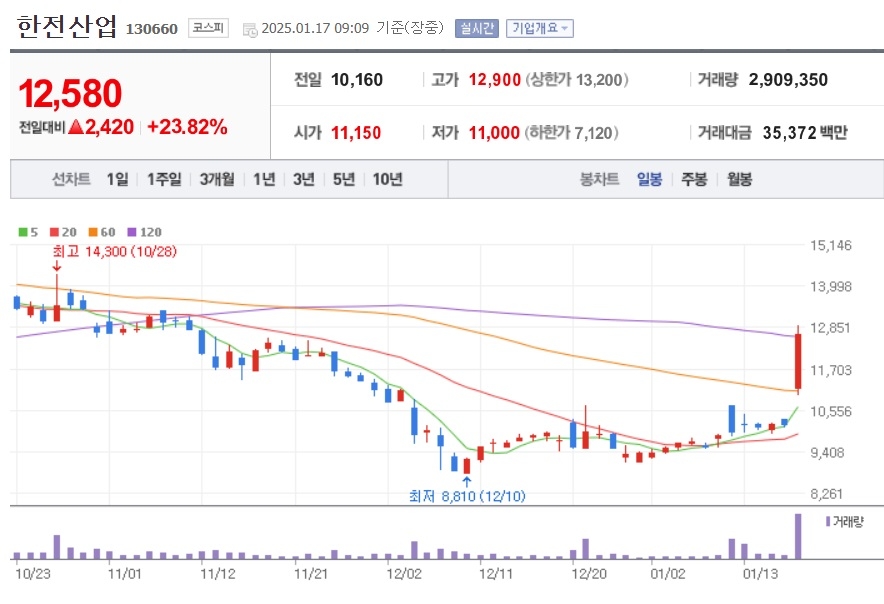Click the 최저 8,810 (12/10) marker label
Screen dimensions: 884x604
[x=467, y=496]
